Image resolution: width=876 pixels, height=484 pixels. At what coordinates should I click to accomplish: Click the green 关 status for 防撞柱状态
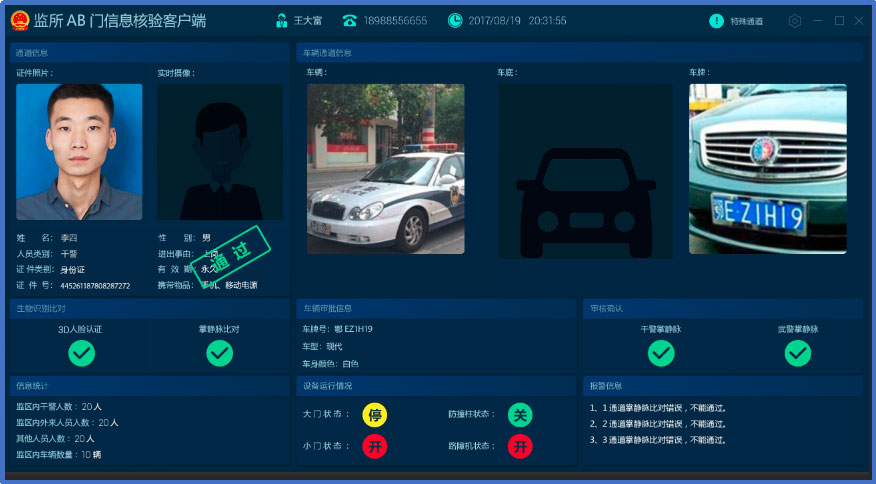pyautogui.click(x=520, y=415)
